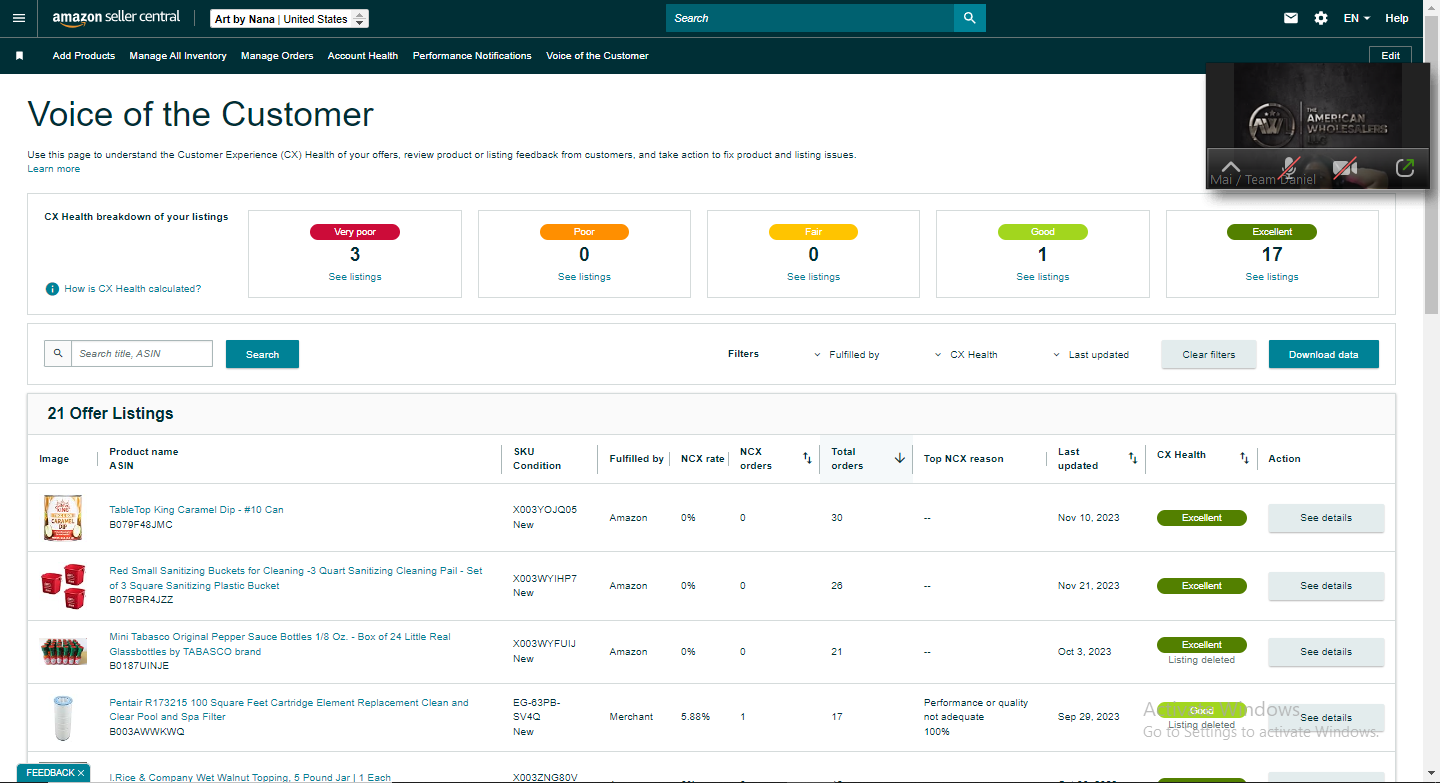Close the FEEDBACK tab with its X
The image size is (1440, 783).
pyautogui.click(x=81, y=773)
